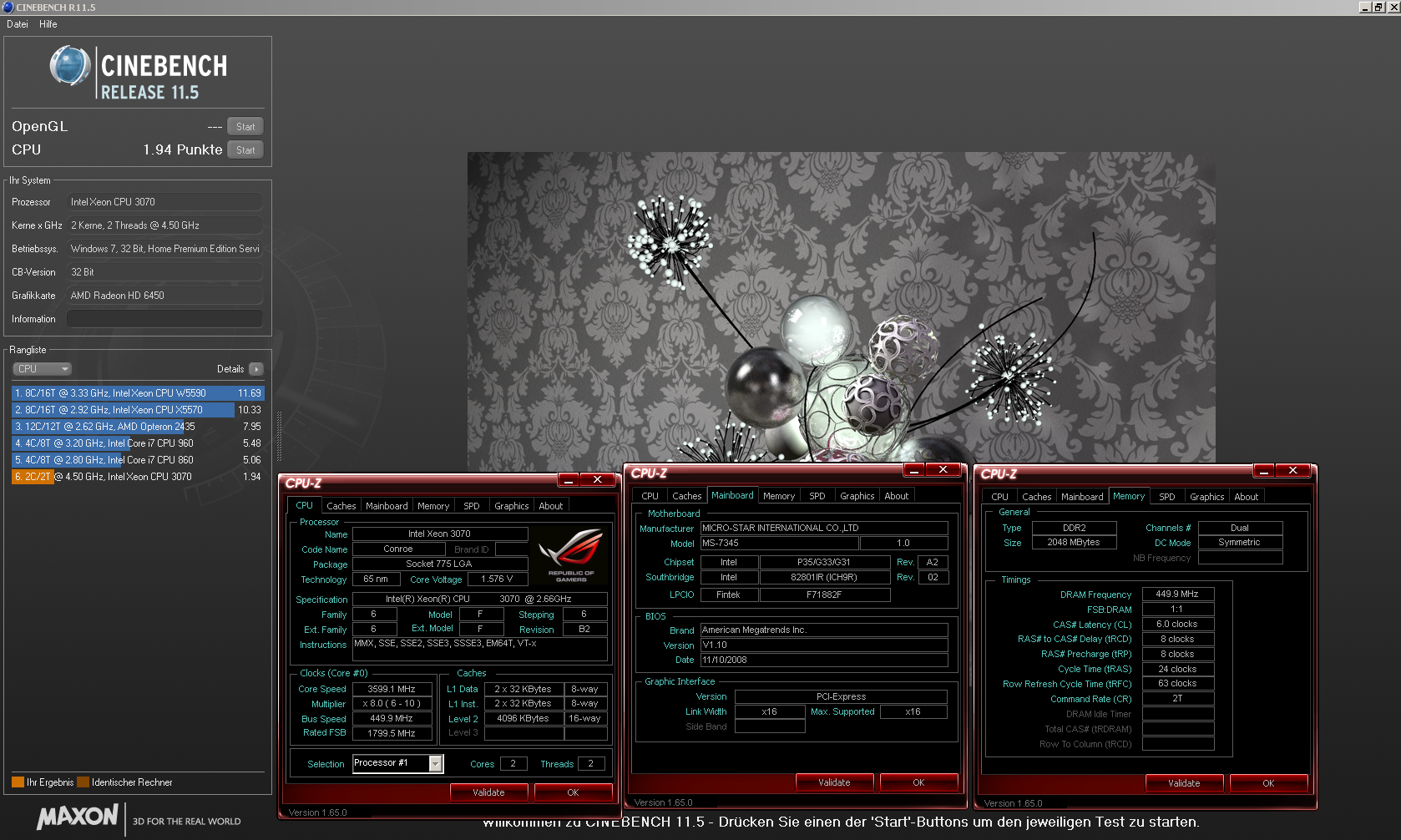Click Validate in first CPU-Z window

point(488,792)
